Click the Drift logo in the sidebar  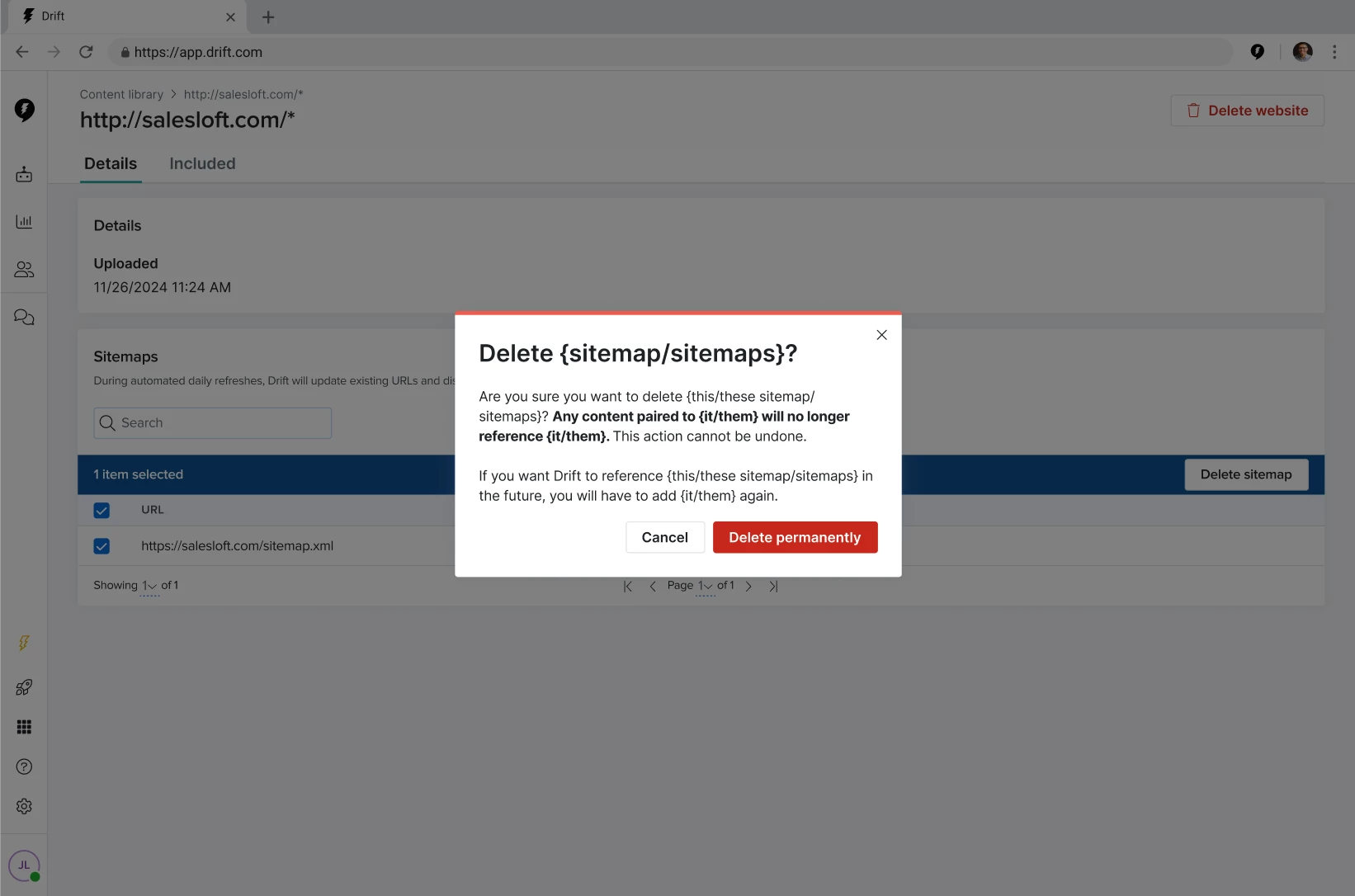(24, 110)
